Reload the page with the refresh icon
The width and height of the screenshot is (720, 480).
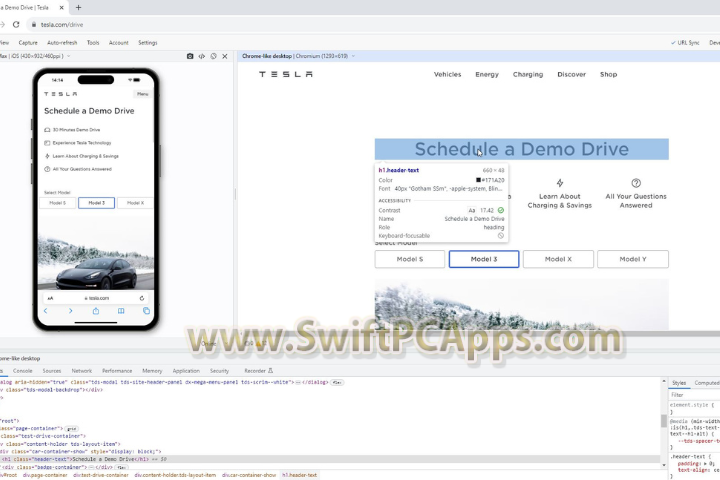click(x=16, y=25)
